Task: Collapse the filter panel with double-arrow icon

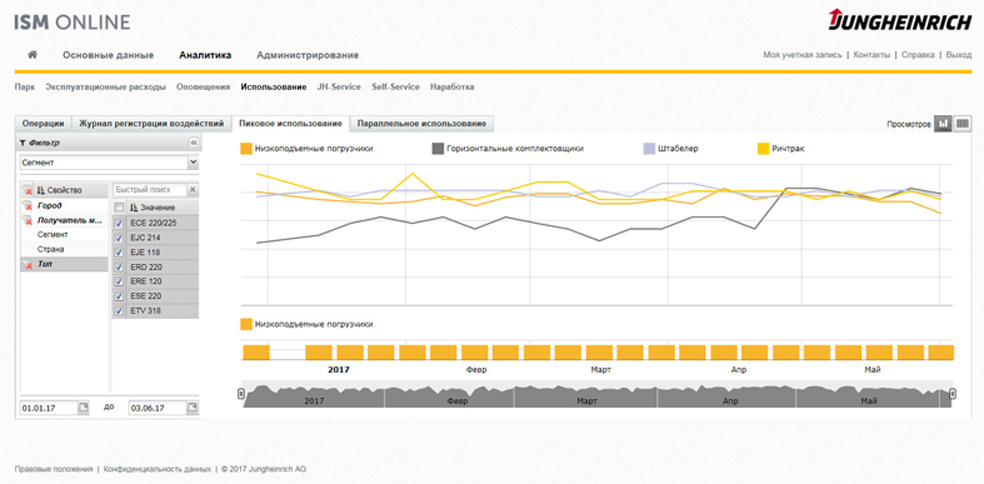Action: point(194,143)
